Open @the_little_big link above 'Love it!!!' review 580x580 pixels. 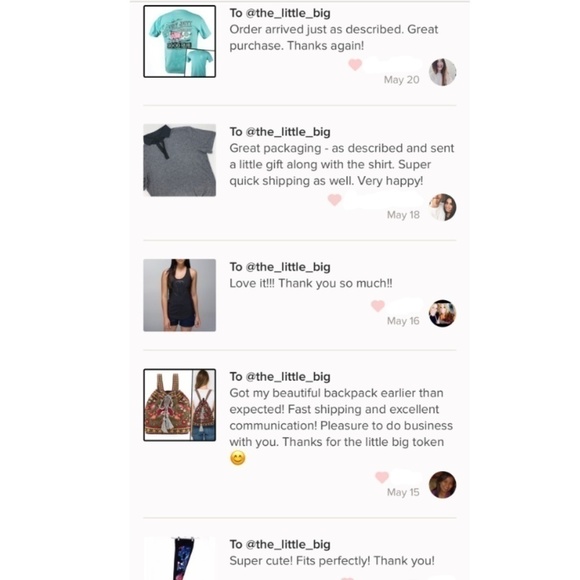tap(288, 267)
